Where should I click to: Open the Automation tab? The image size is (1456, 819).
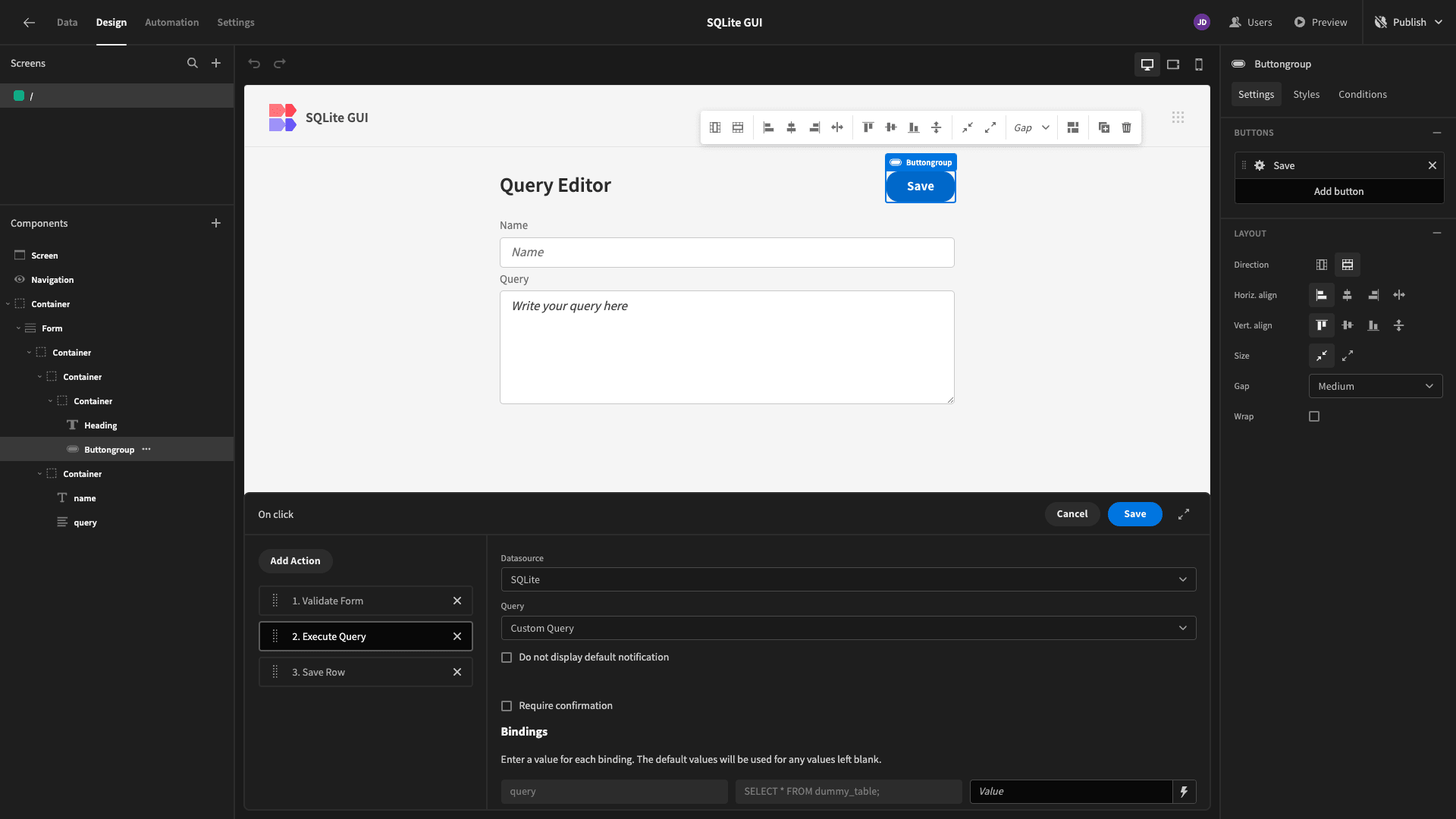tap(172, 23)
